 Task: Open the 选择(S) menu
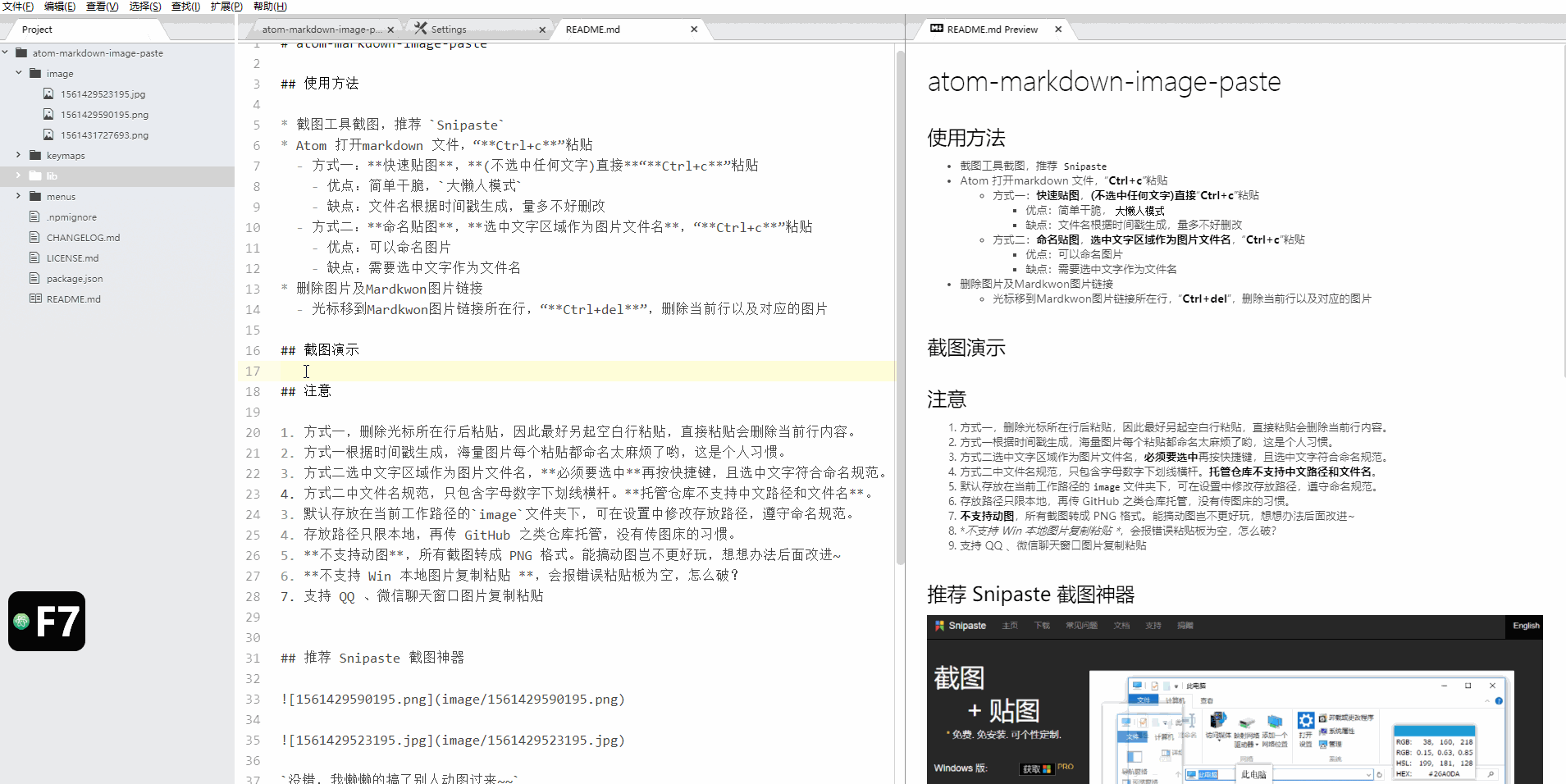click(145, 7)
